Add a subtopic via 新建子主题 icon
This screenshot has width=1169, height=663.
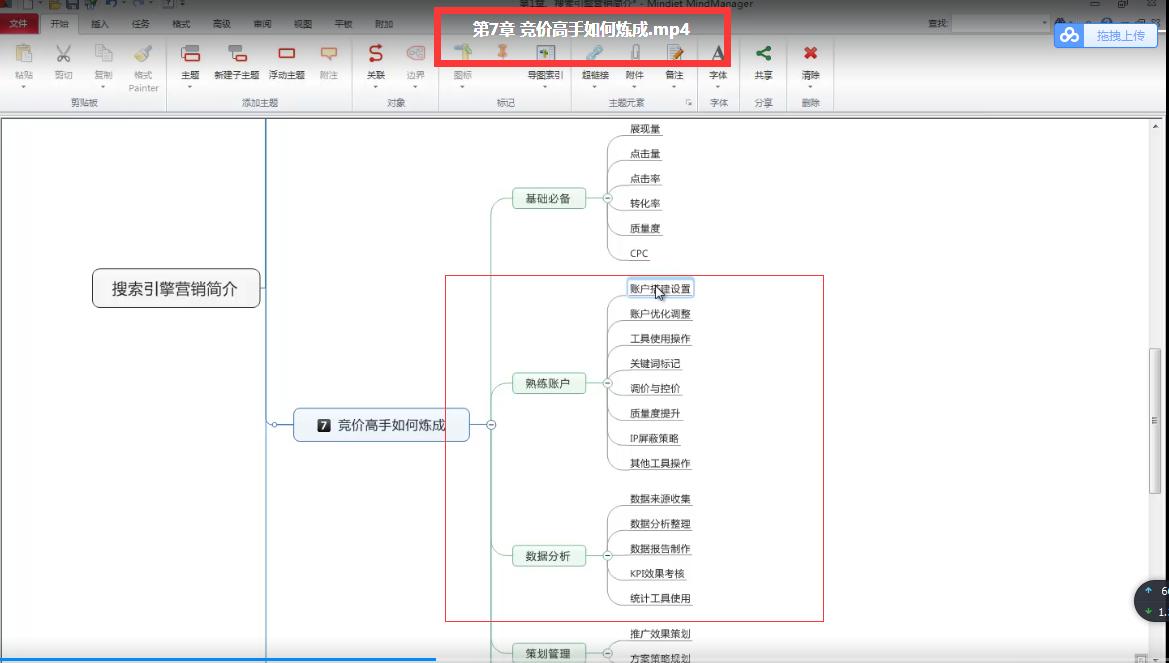pyautogui.click(x=237, y=53)
